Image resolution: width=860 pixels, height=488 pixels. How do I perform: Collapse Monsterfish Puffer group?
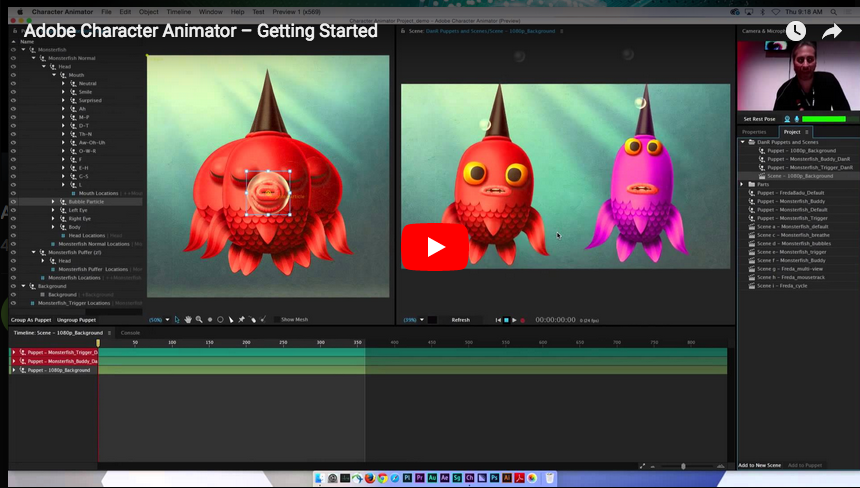click(33, 252)
